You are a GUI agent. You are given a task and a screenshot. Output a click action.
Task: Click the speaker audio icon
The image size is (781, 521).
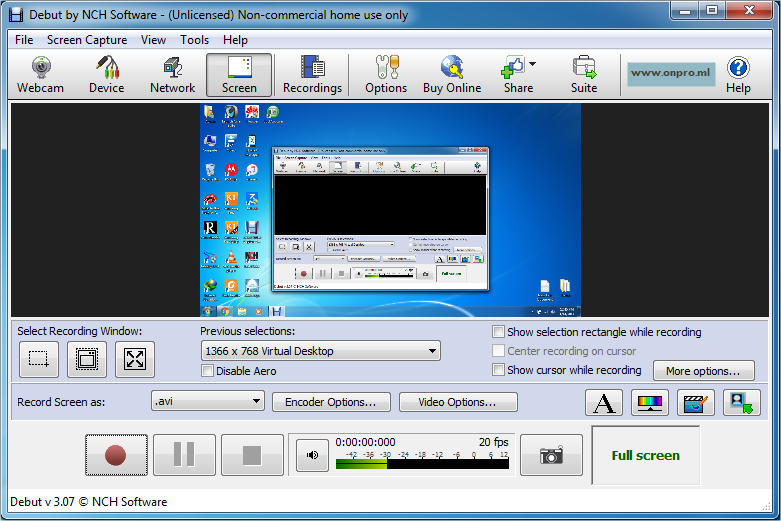point(312,455)
